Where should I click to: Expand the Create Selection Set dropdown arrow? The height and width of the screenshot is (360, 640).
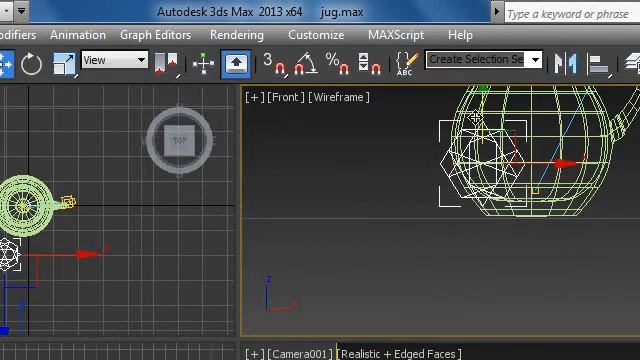click(x=535, y=60)
